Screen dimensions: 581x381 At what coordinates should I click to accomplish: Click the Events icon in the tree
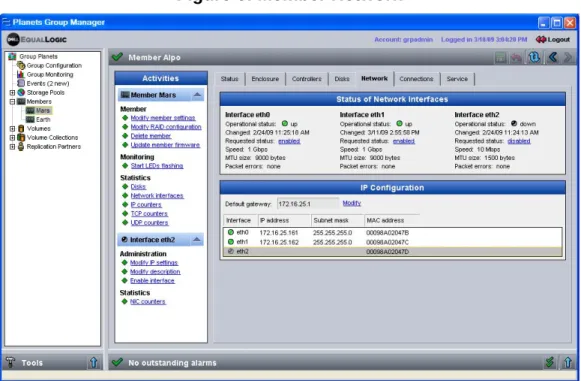pyautogui.click(x=21, y=83)
